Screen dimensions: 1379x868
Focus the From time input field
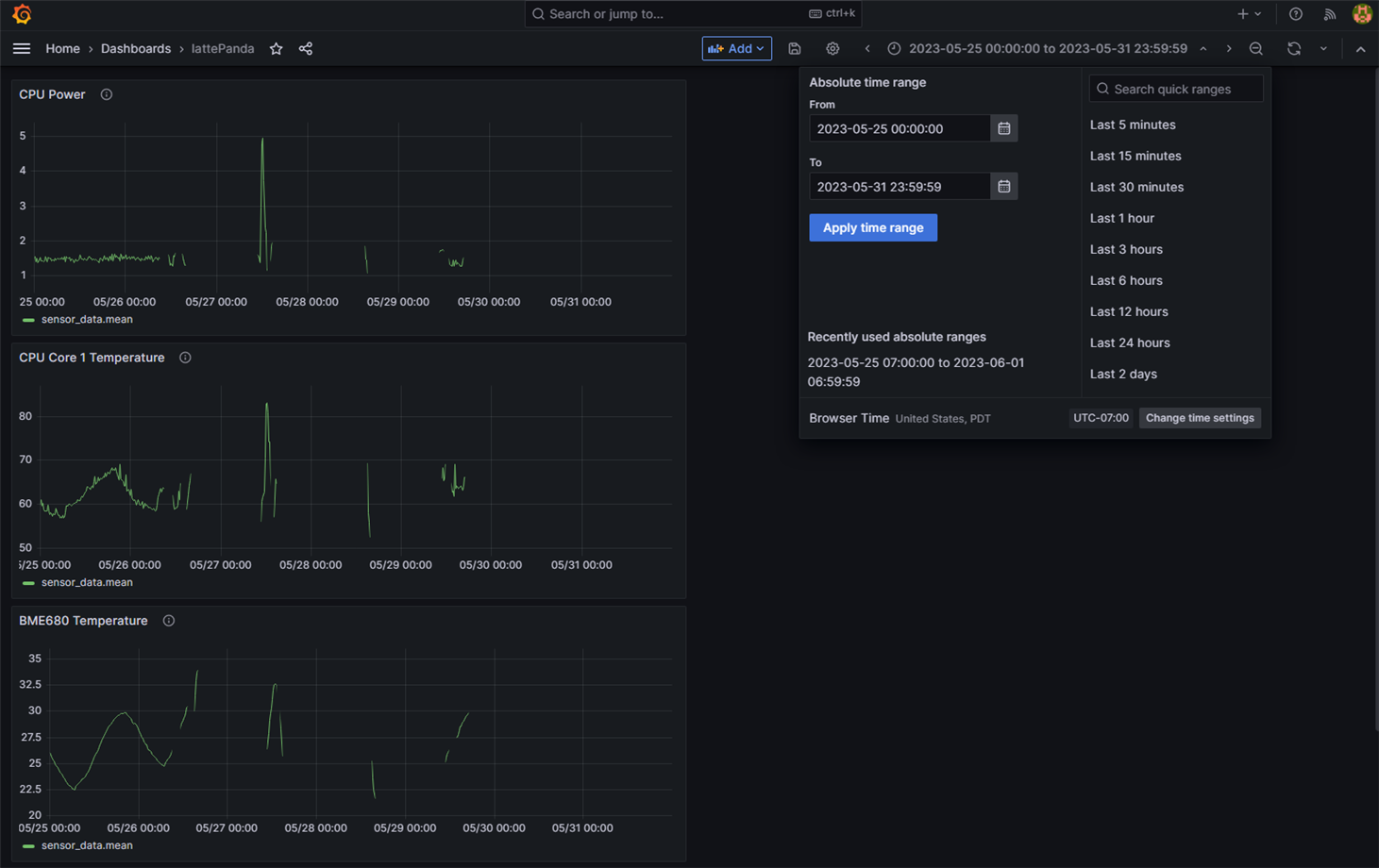[900, 128]
